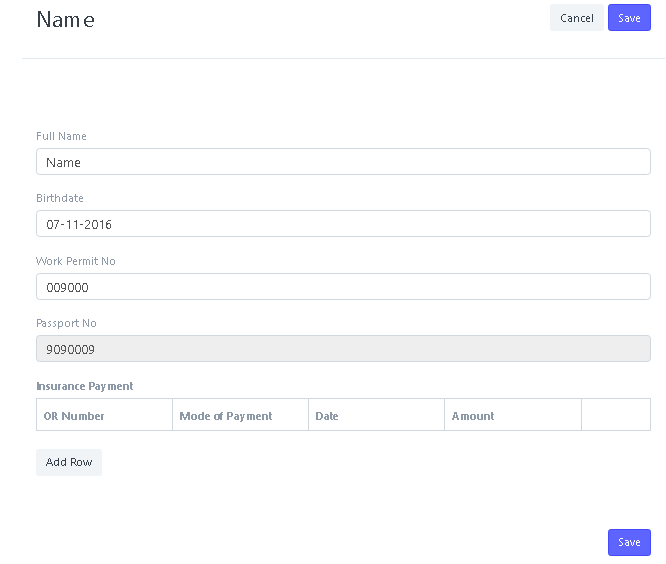
Task: Click the Work Permit No label
Action: pos(76,261)
